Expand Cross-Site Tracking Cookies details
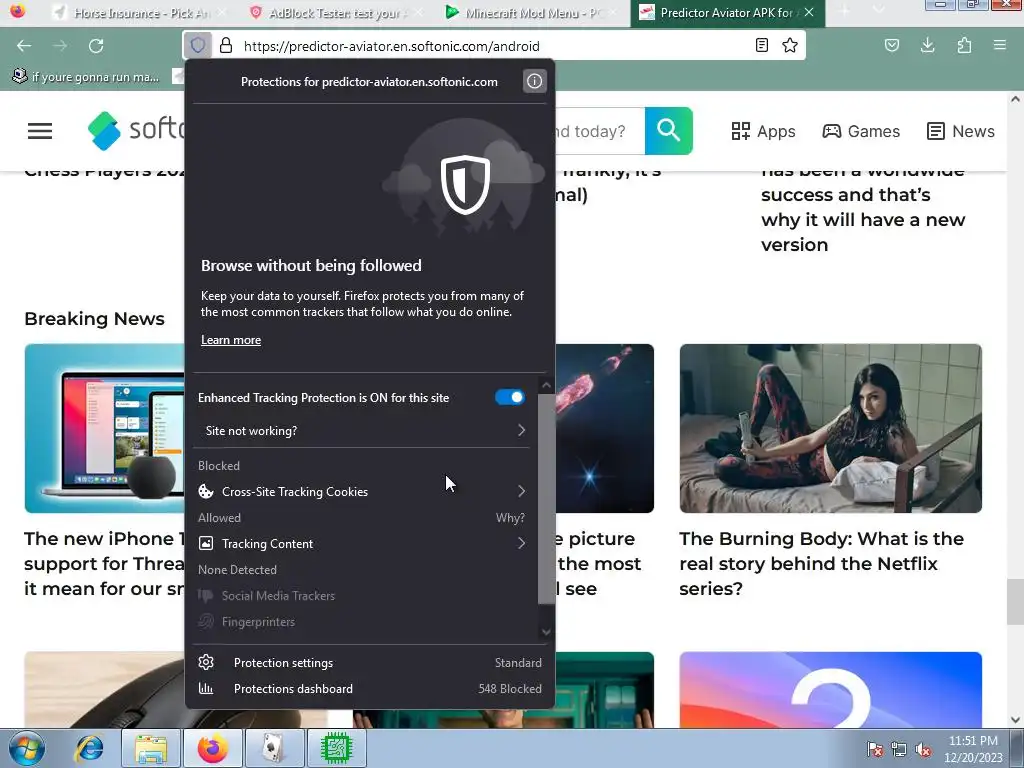 366,491
